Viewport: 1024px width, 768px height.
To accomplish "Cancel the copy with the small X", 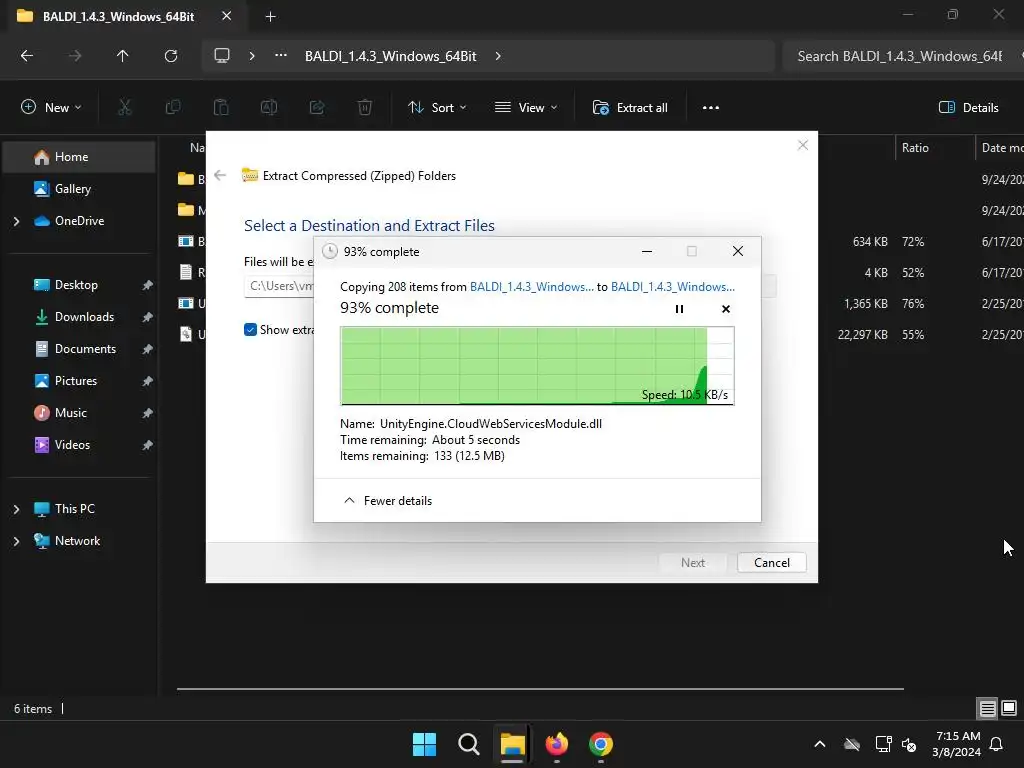I will pos(726,309).
